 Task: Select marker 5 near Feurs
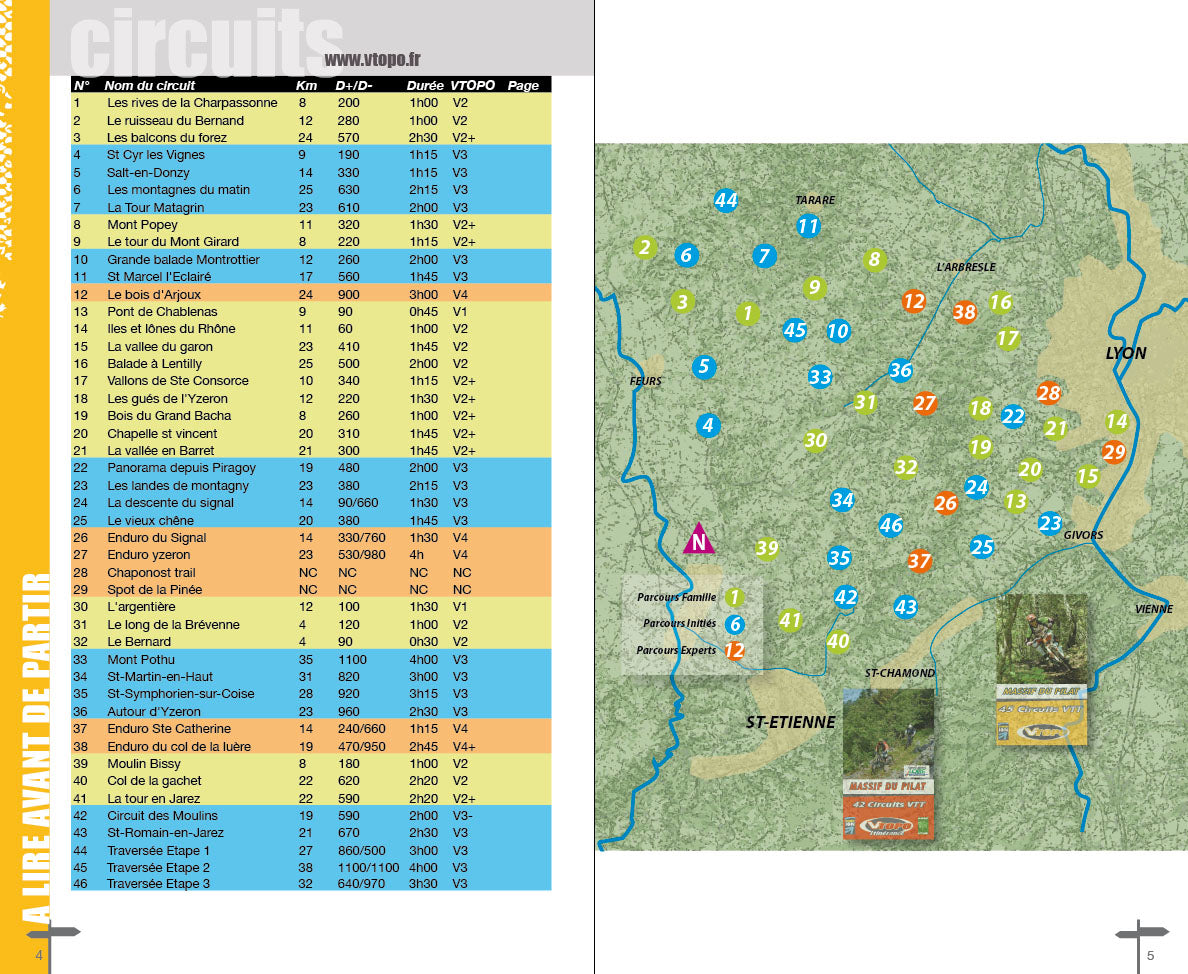[705, 366]
